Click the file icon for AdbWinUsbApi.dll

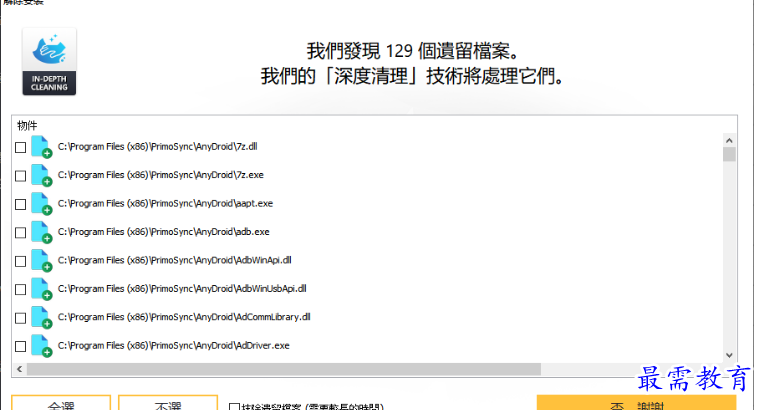click(x=42, y=289)
